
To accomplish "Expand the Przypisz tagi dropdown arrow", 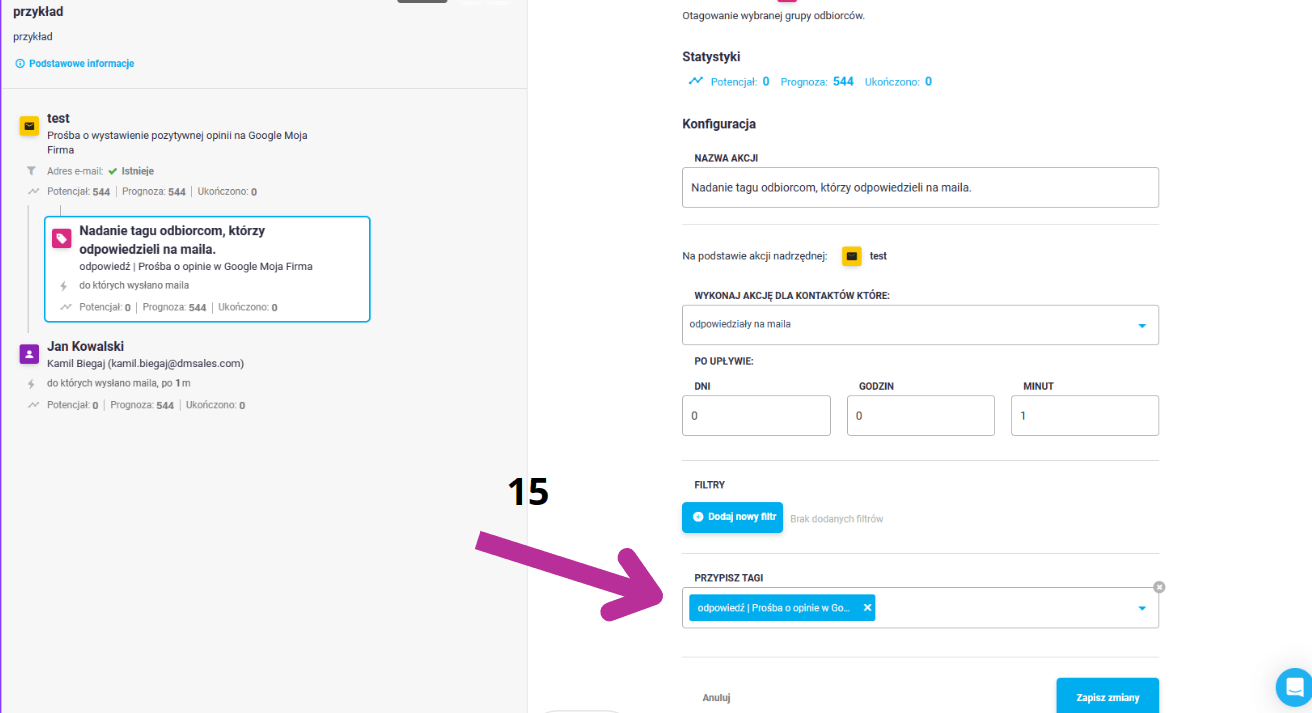I will (x=1142, y=608).
